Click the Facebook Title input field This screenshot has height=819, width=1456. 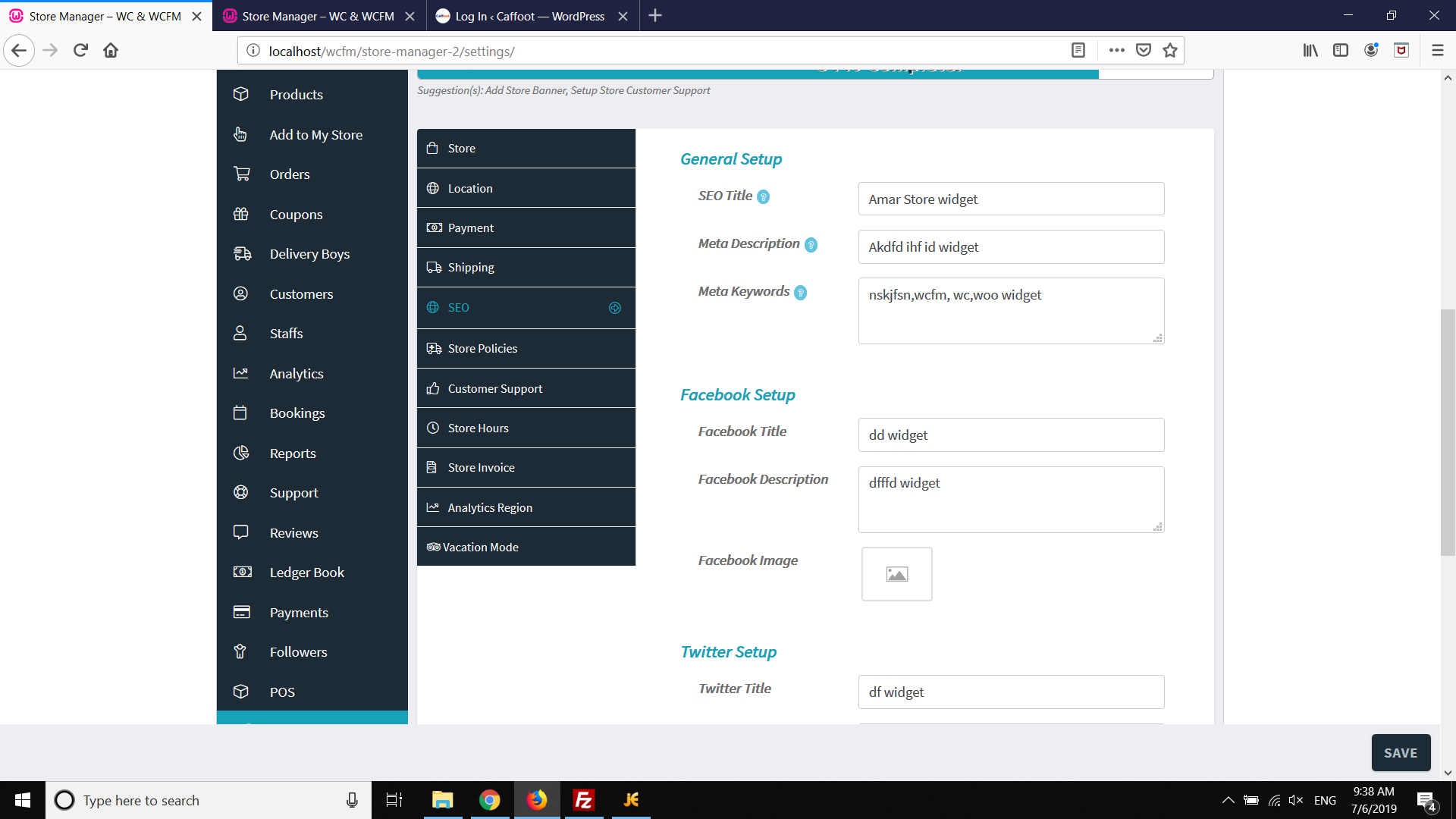[1012, 435]
